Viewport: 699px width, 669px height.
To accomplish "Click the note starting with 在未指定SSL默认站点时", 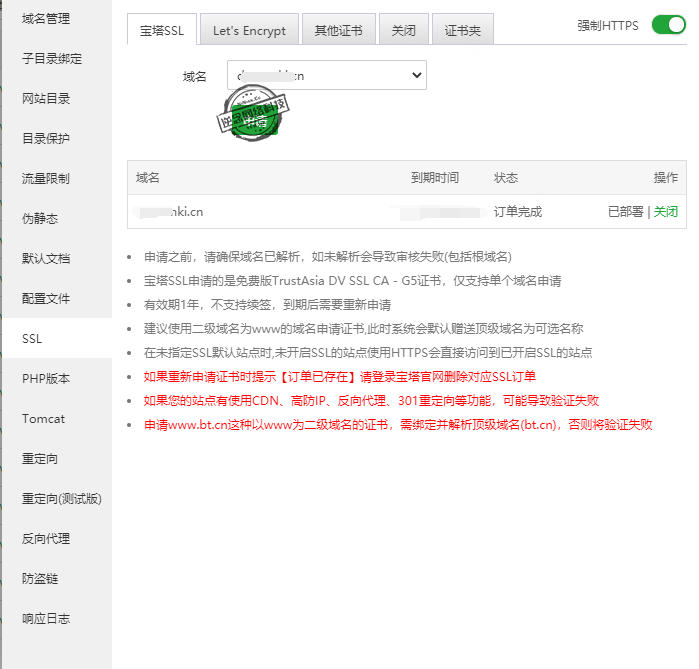I will tap(368, 353).
